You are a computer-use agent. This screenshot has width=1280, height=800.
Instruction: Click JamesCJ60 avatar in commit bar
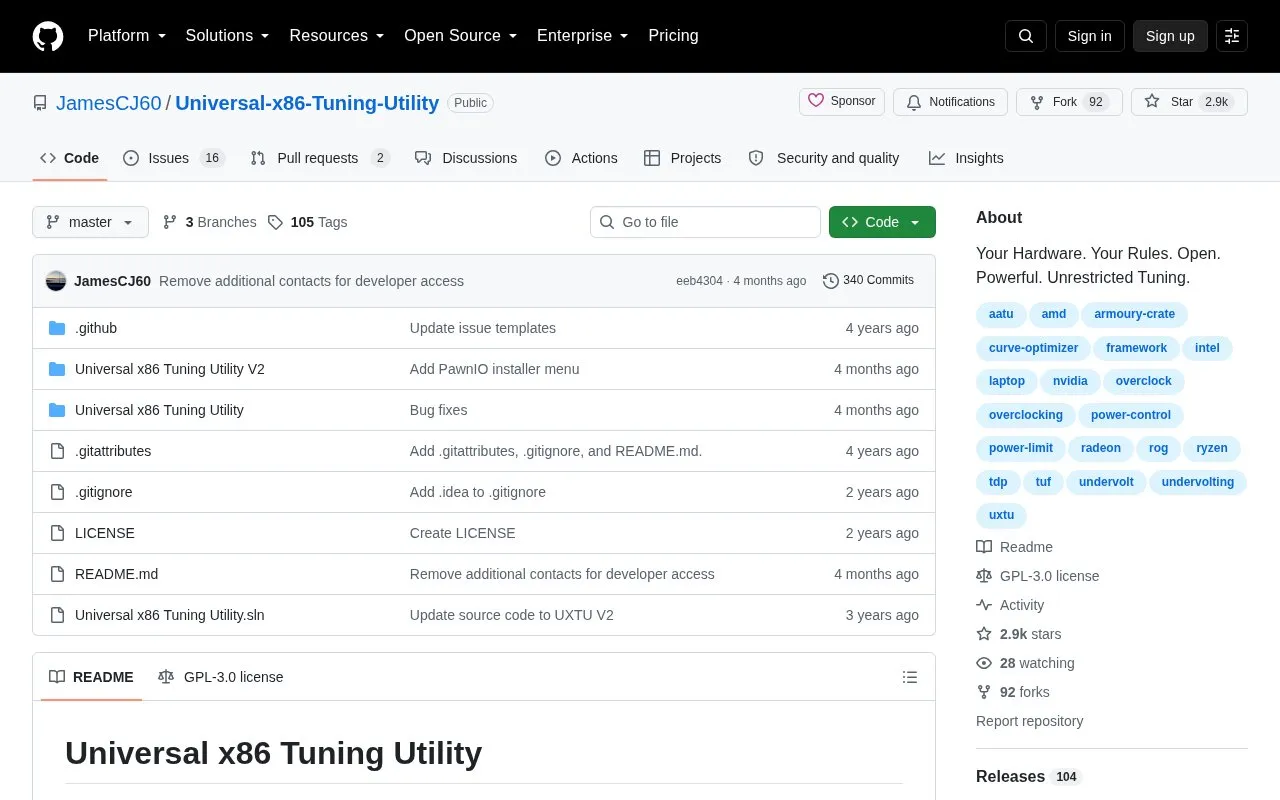tap(56, 281)
